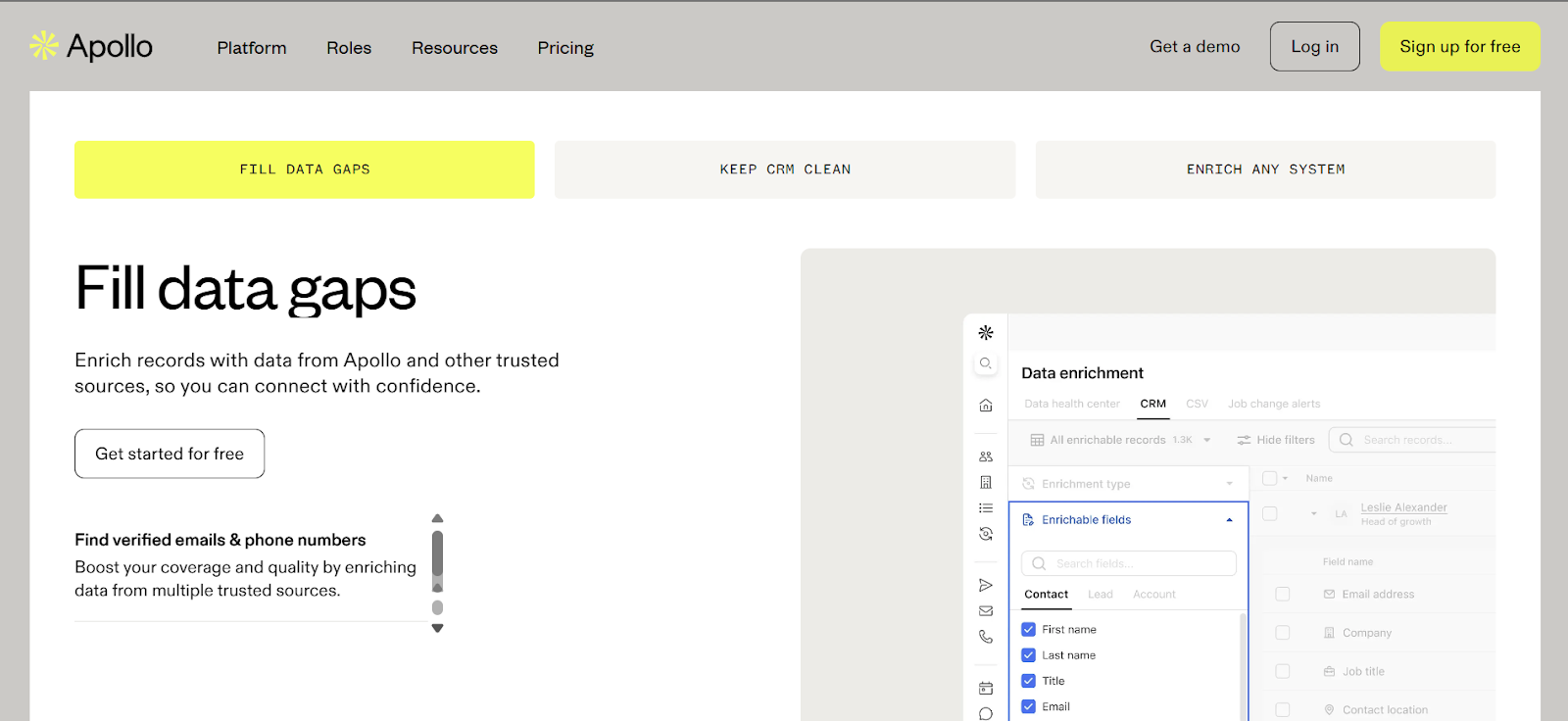The width and height of the screenshot is (1568, 721).
Task: Click the magnifier icon in Search fields box
Action: click(1039, 563)
